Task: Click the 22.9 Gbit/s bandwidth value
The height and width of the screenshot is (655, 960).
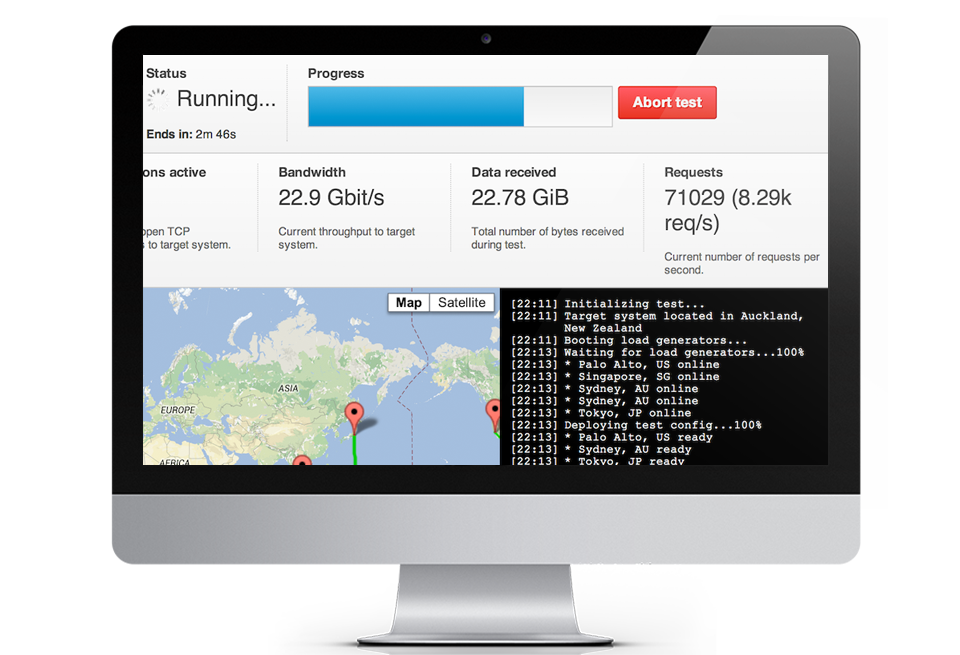Action: [331, 199]
